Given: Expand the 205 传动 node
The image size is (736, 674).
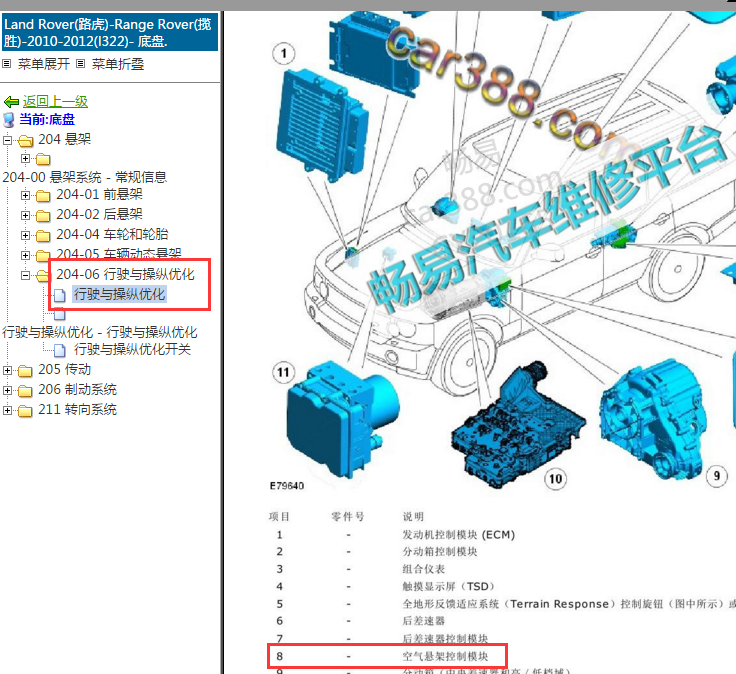Looking at the screenshot, I should 8,370.
